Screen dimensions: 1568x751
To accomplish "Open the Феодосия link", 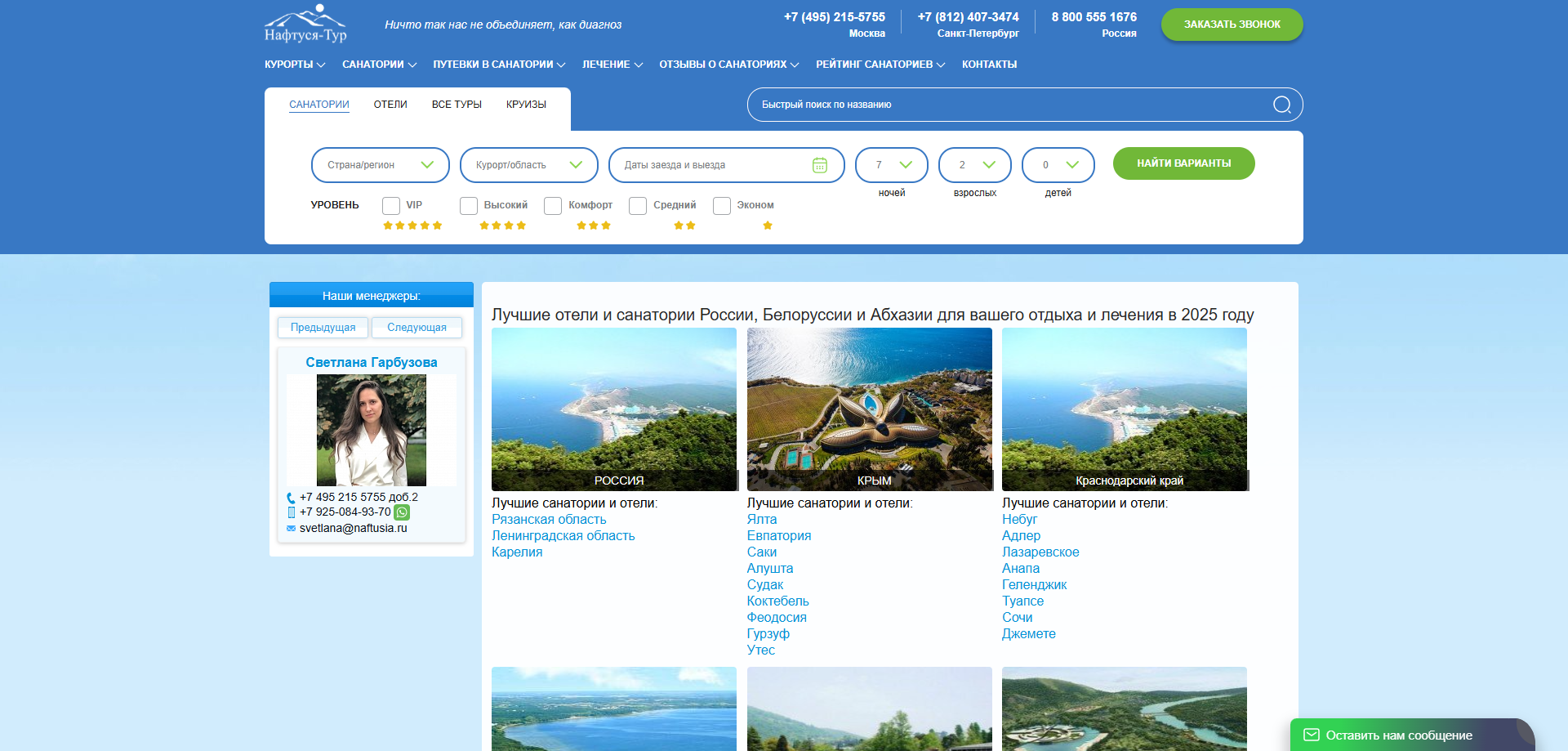I will coord(777,618).
